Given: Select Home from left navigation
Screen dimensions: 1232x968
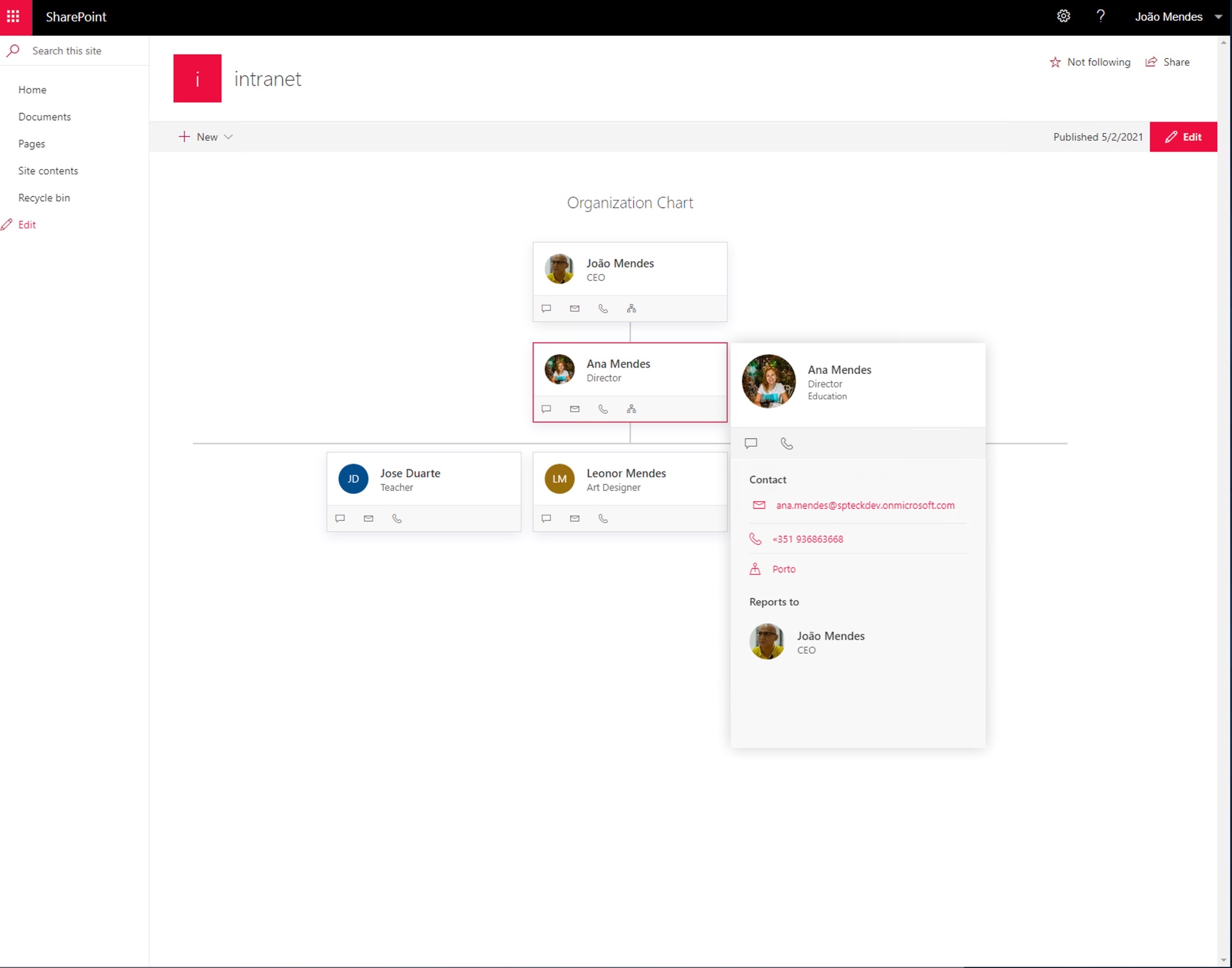Looking at the screenshot, I should [32, 89].
